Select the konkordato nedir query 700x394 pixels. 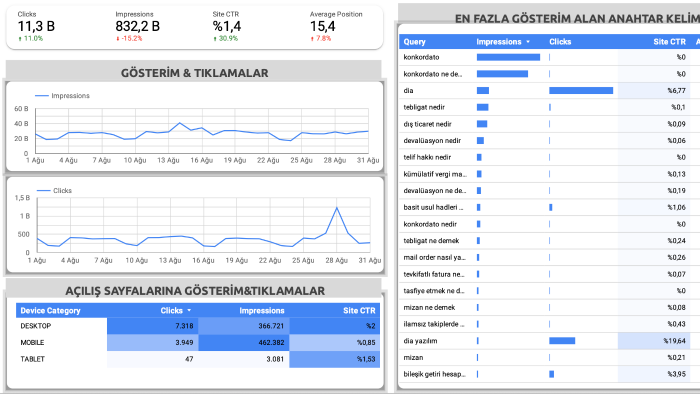click(x=430, y=224)
